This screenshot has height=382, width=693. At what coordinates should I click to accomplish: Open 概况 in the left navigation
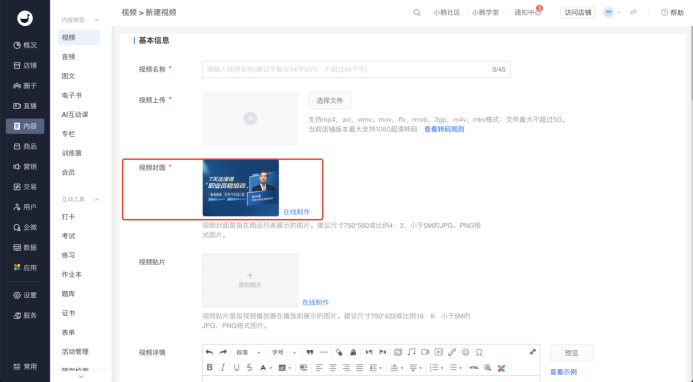25,45
